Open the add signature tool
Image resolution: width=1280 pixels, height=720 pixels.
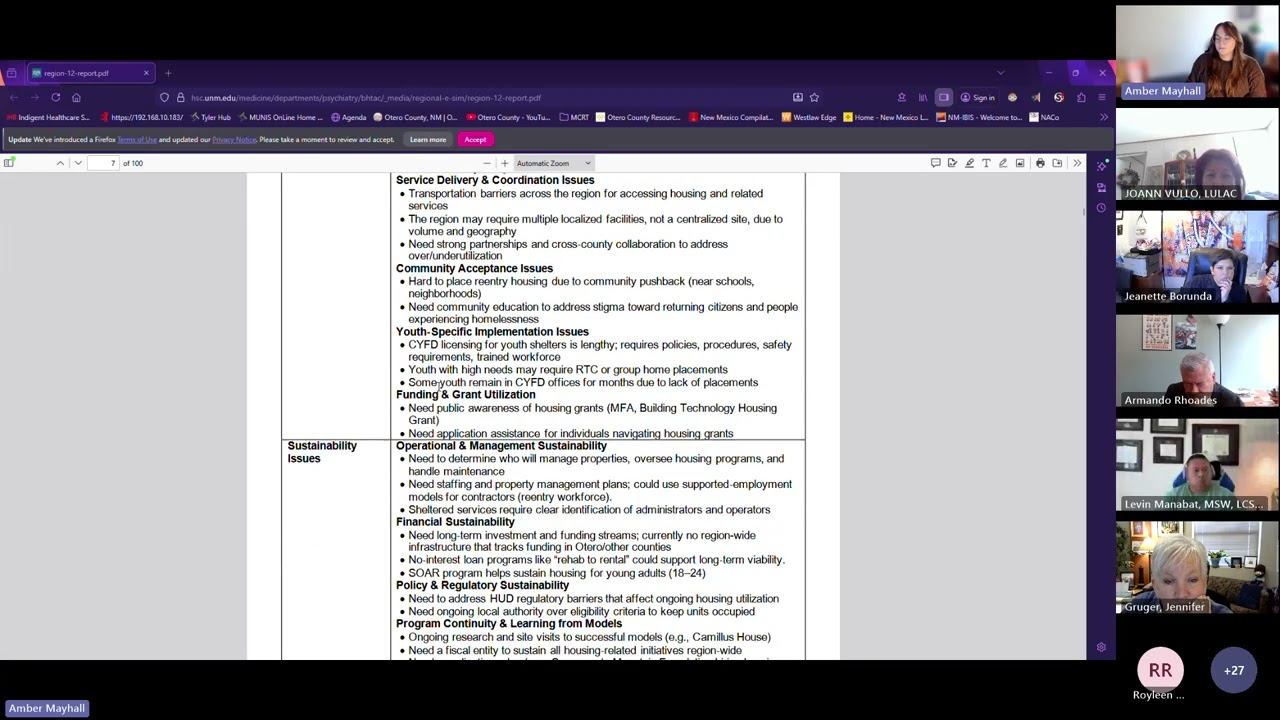952,163
